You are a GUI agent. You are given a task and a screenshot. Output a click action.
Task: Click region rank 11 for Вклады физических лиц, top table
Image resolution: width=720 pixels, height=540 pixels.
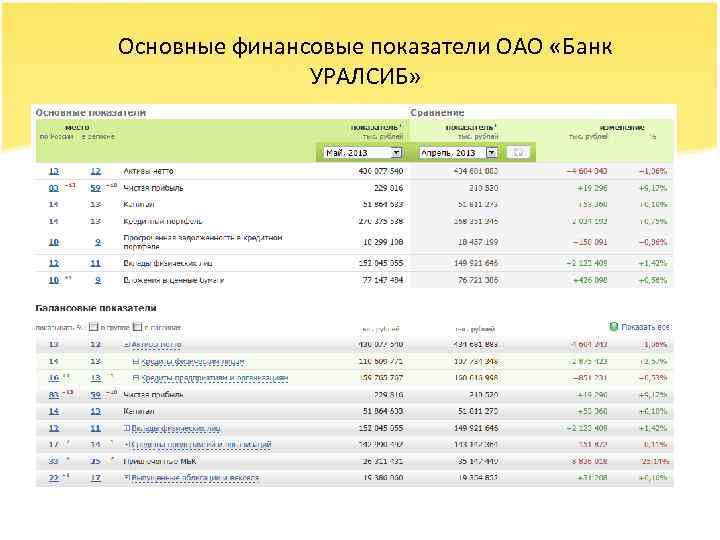[96, 263]
